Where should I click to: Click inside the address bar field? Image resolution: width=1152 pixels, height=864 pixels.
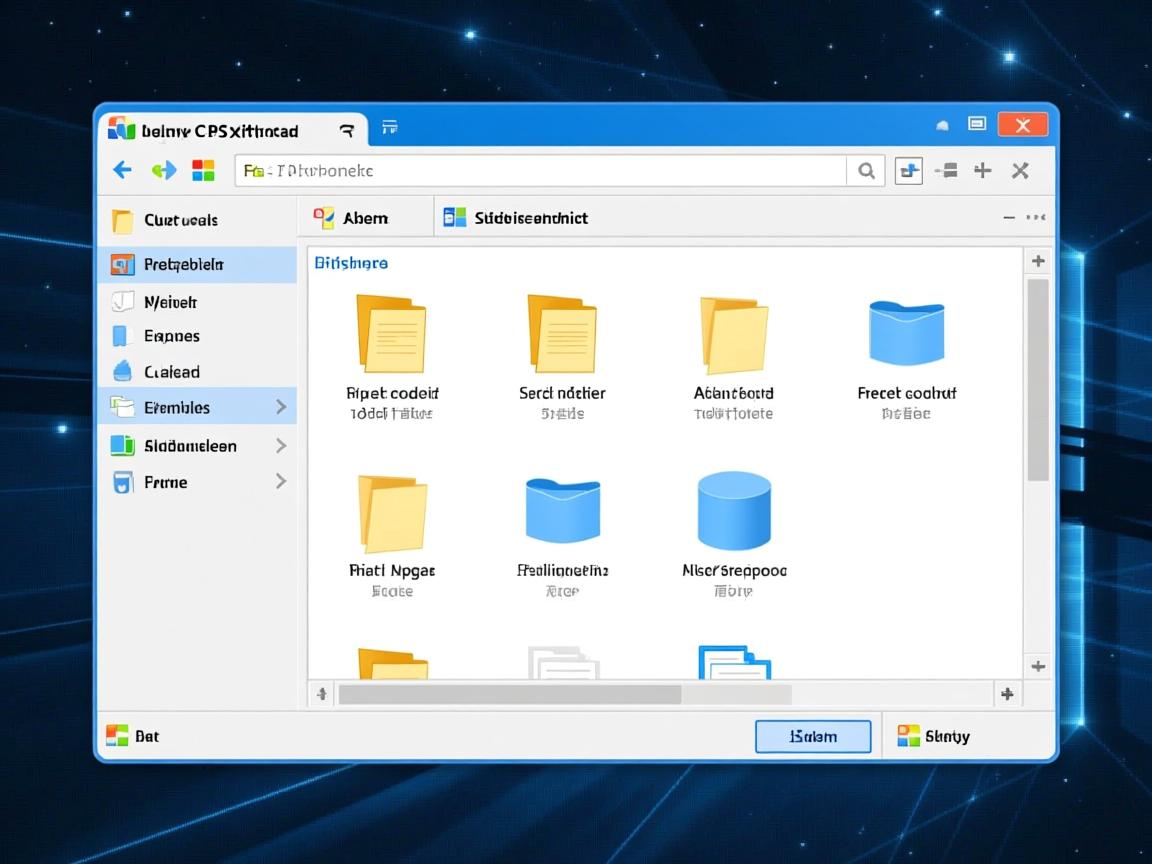pyautogui.click(x=540, y=171)
